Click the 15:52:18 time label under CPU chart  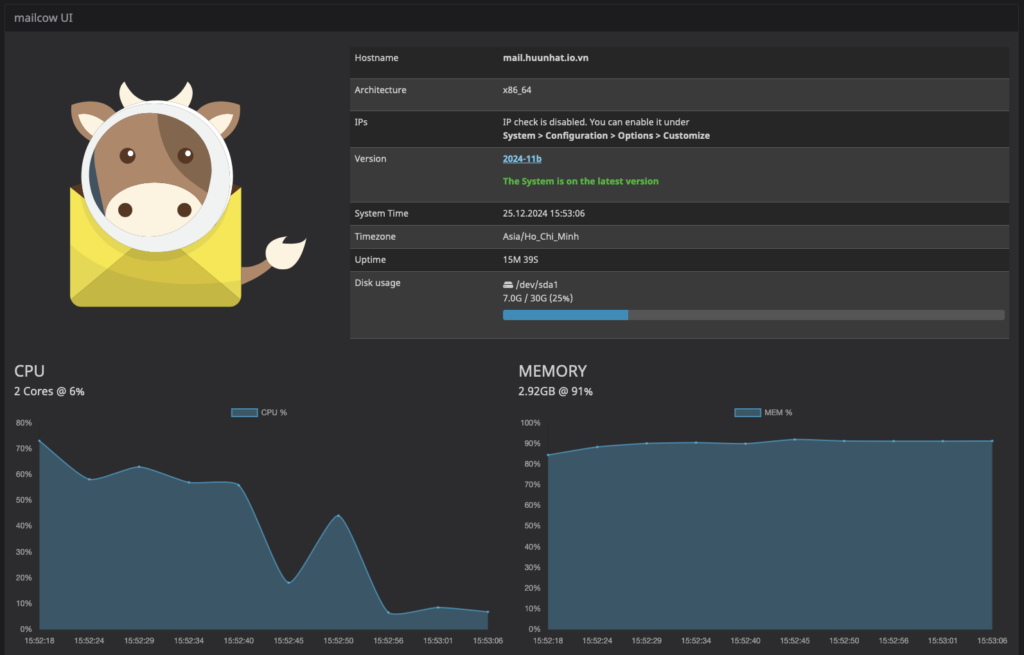tap(40, 641)
